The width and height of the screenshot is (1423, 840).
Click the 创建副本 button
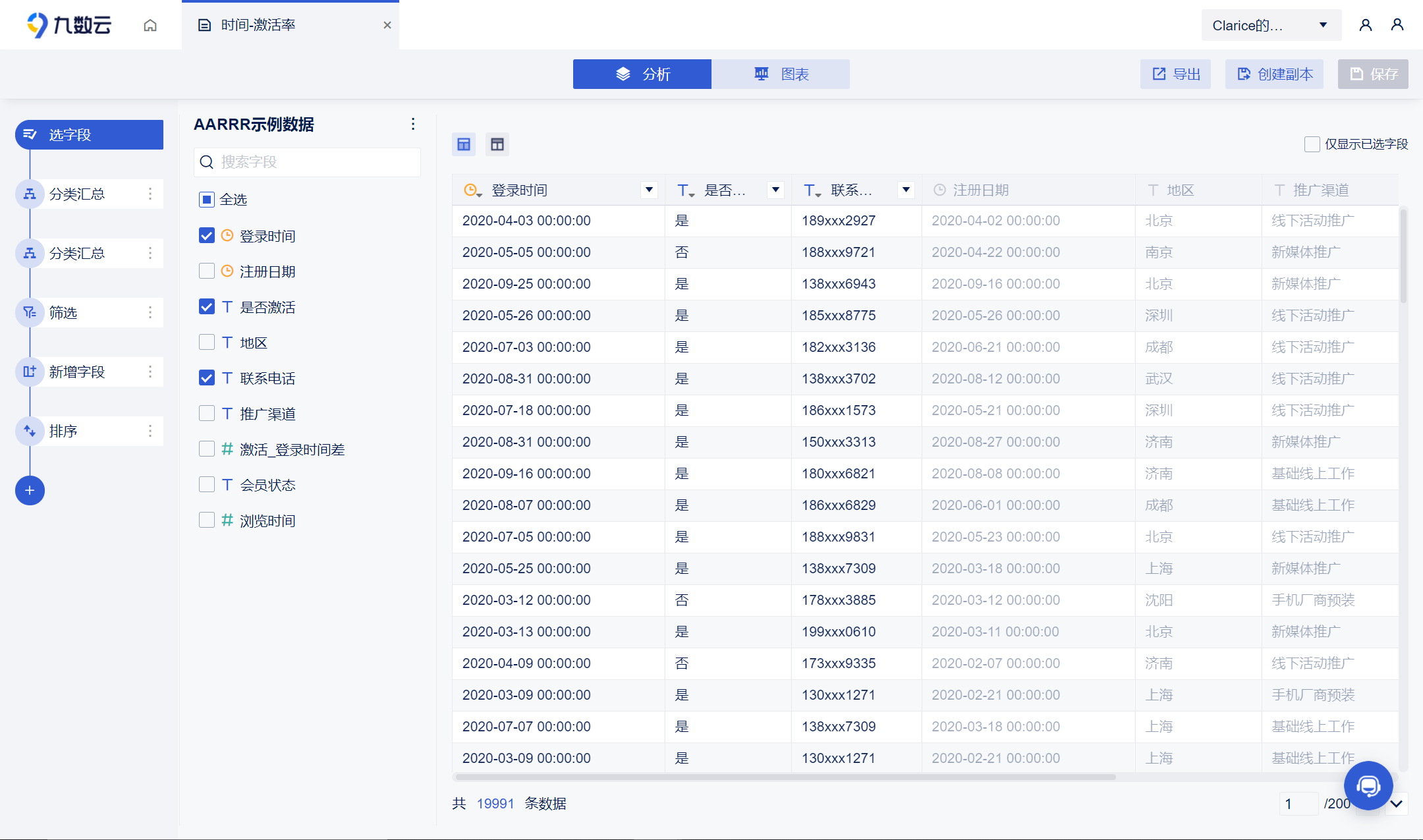click(1274, 74)
